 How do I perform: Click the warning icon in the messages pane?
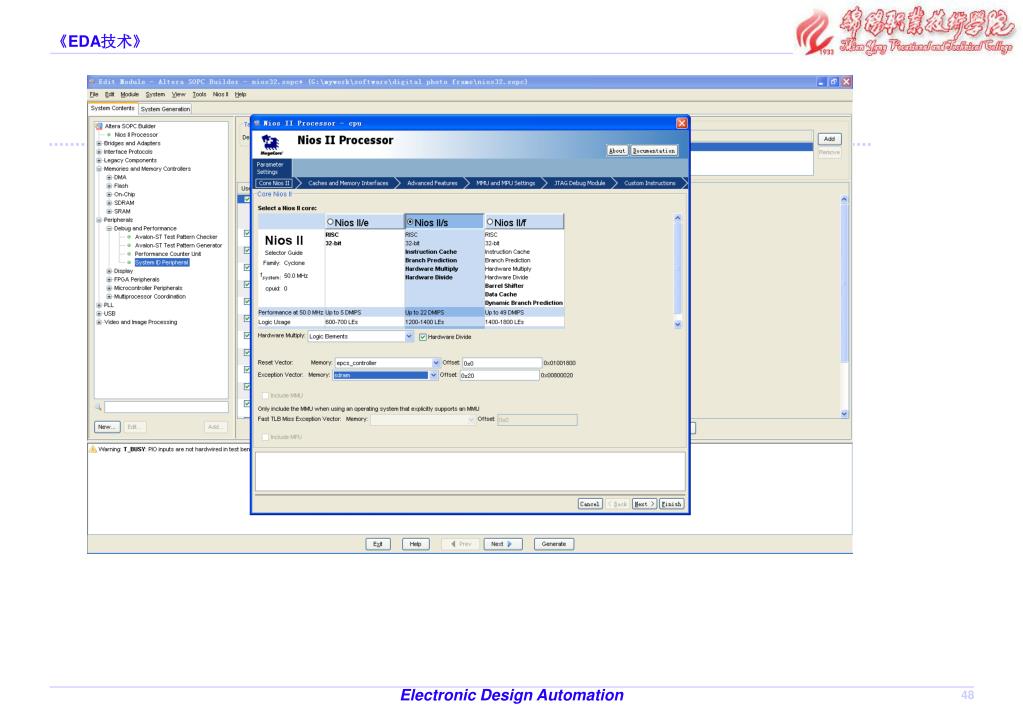coord(93,449)
